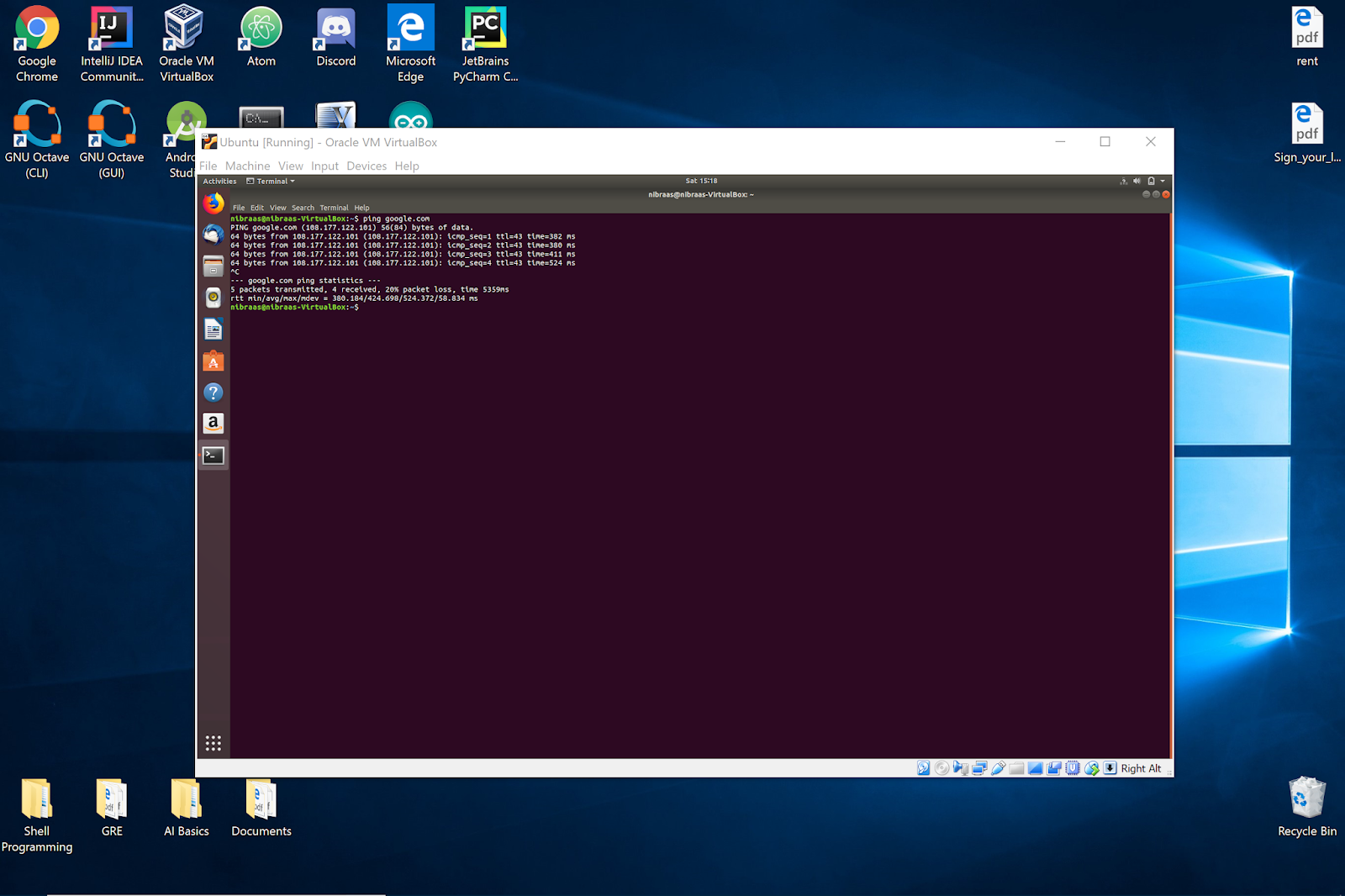Open the Ubuntu Software app with orange briefcase icon
This screenshot has height=896, width=1345.
tap(213, 361)
